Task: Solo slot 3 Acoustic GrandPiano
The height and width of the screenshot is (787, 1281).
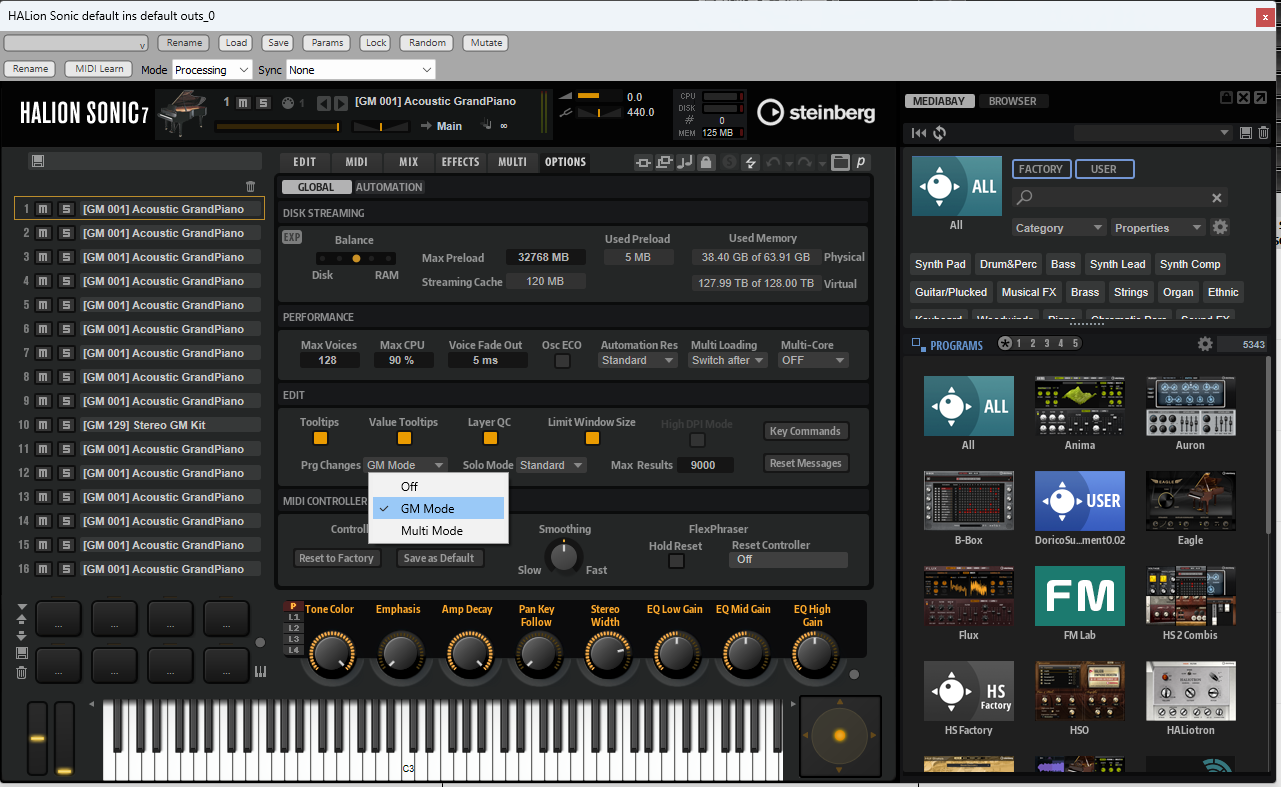Action: click(x=66, y=257)
